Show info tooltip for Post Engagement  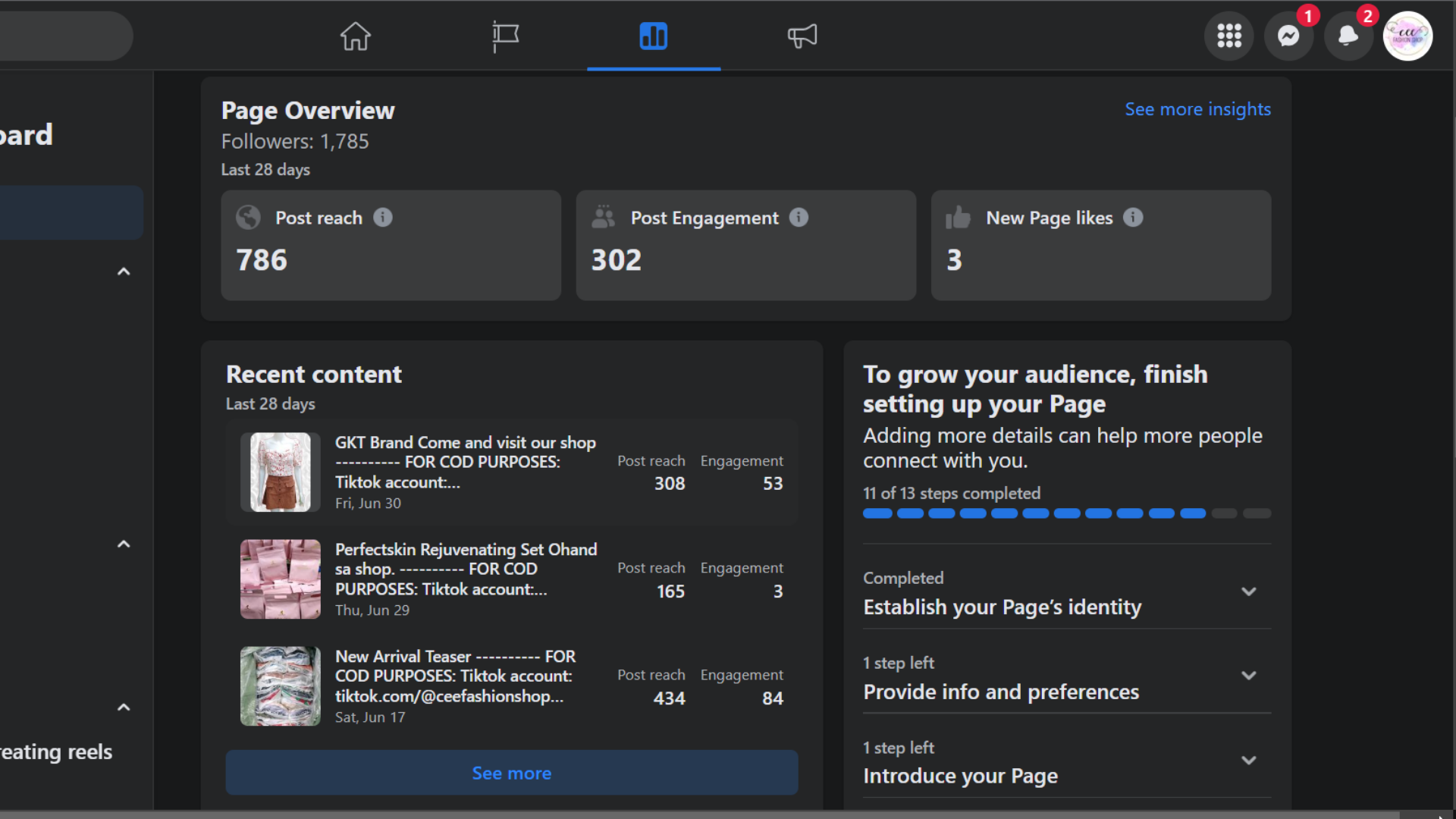tap(799, 218)
